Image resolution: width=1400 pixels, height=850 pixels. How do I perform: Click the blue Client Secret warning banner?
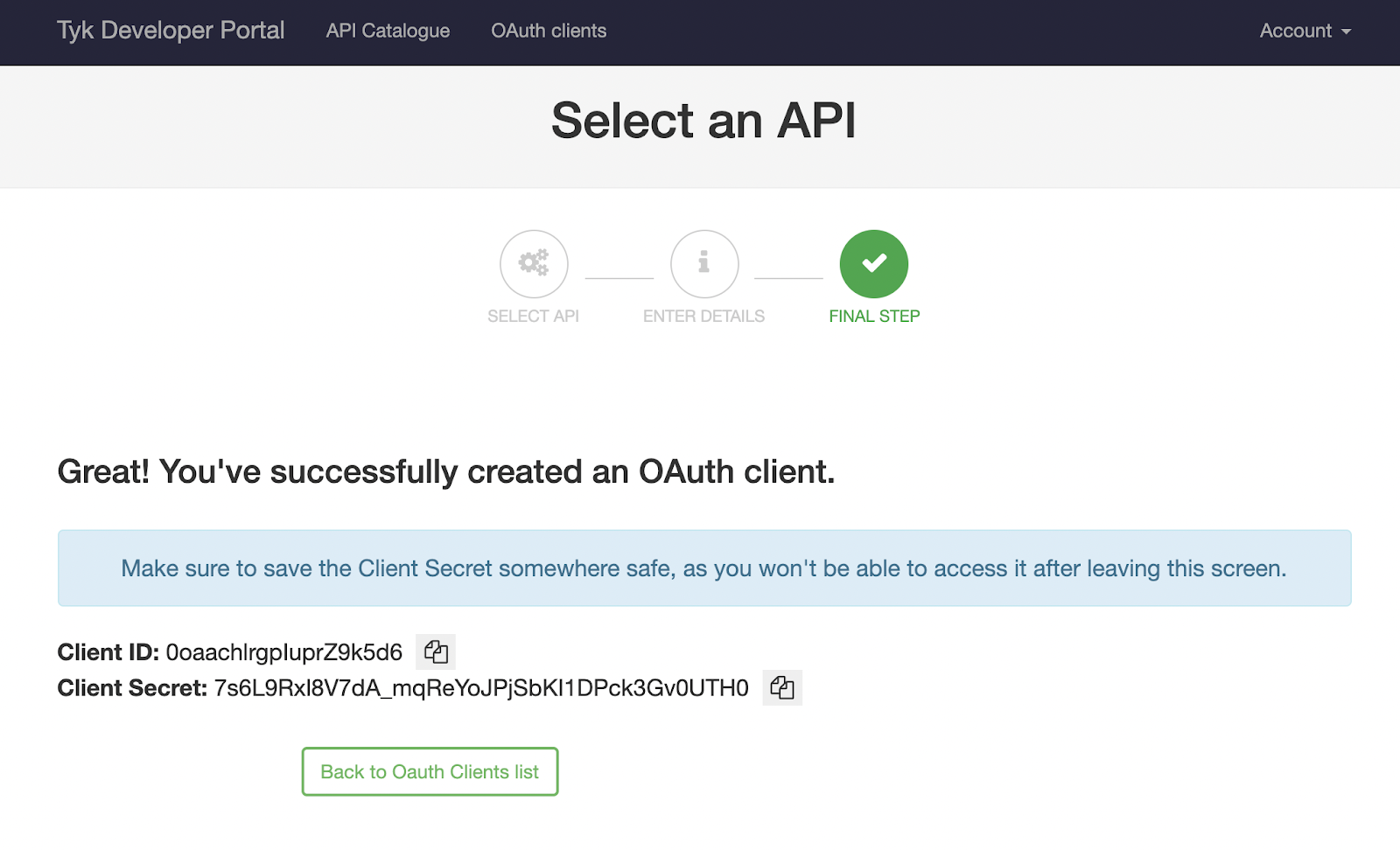(x=704, y=568)
